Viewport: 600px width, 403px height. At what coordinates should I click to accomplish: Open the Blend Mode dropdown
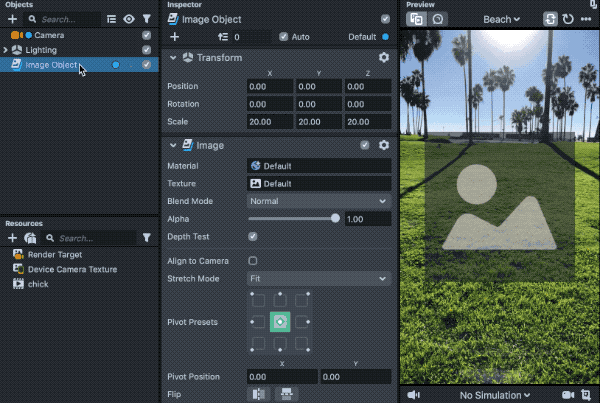click(x=318, y=201)
